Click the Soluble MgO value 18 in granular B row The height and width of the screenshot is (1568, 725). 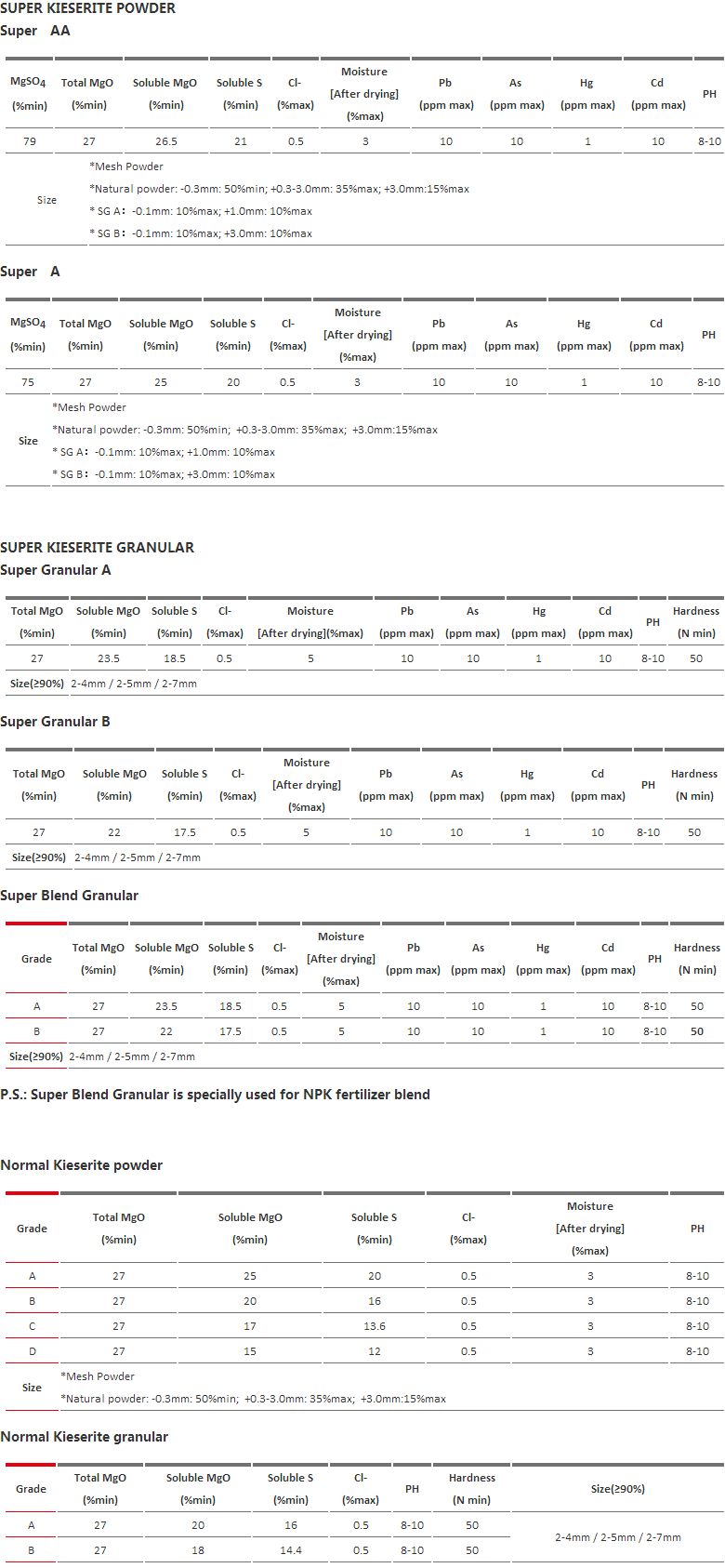coord(198,1550)
